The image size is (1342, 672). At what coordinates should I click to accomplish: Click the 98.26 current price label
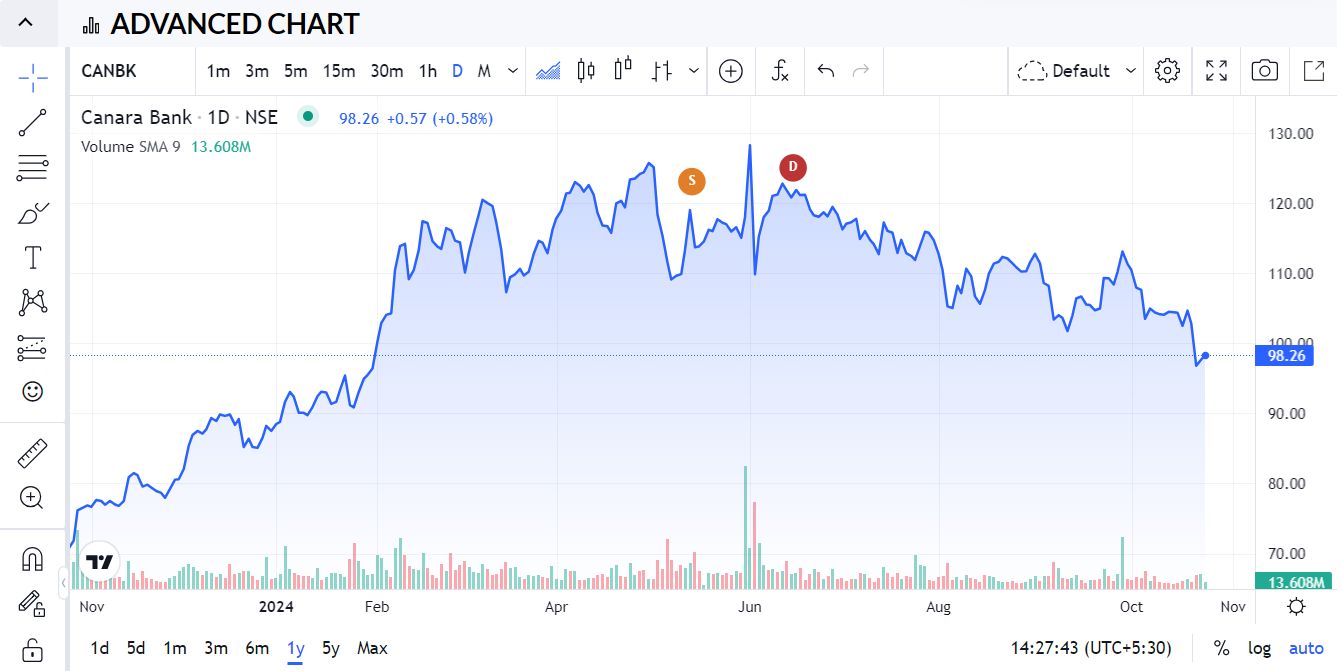[x=1284, y=355]
